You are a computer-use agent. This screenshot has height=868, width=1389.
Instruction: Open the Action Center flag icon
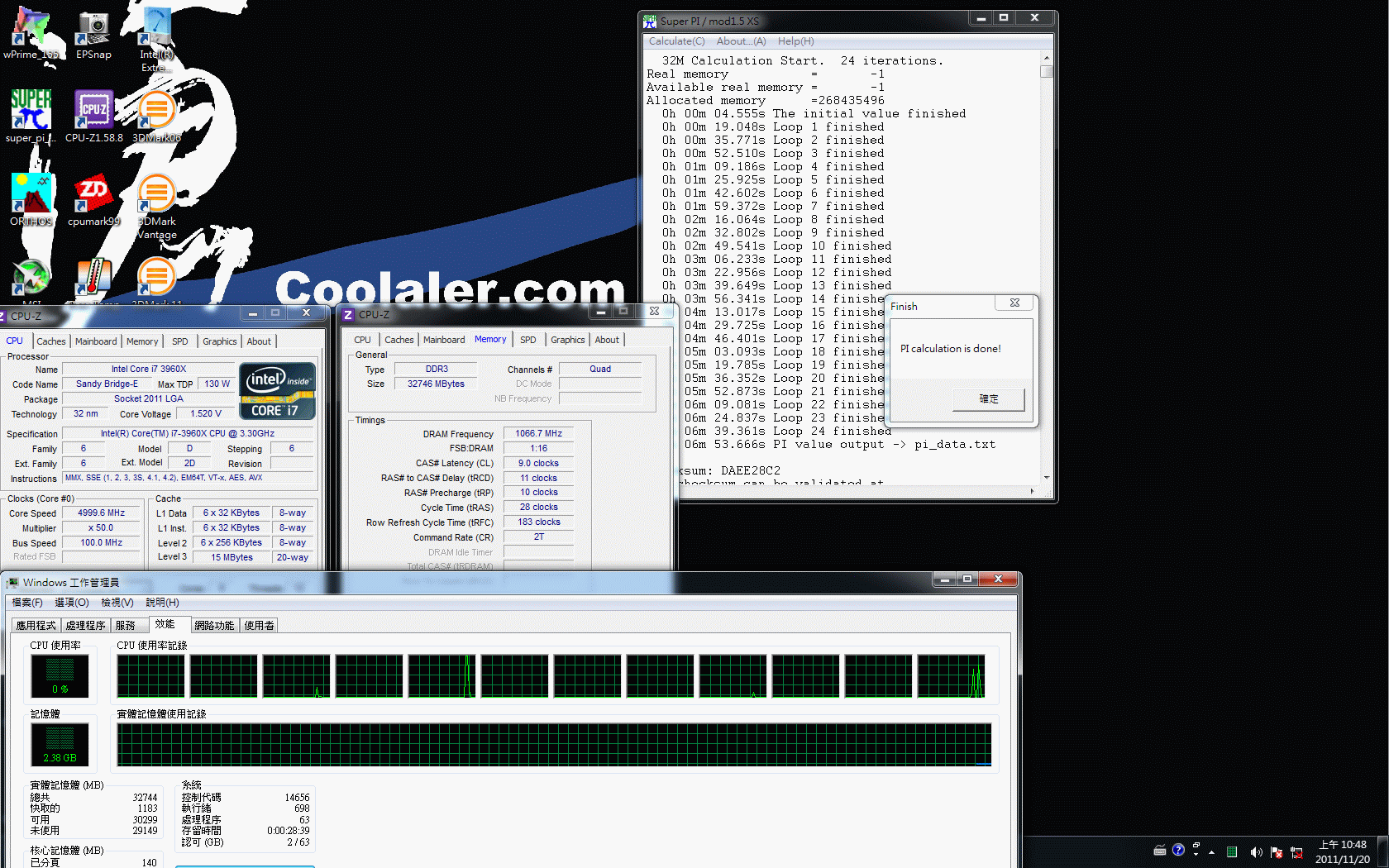point(1277,852)
